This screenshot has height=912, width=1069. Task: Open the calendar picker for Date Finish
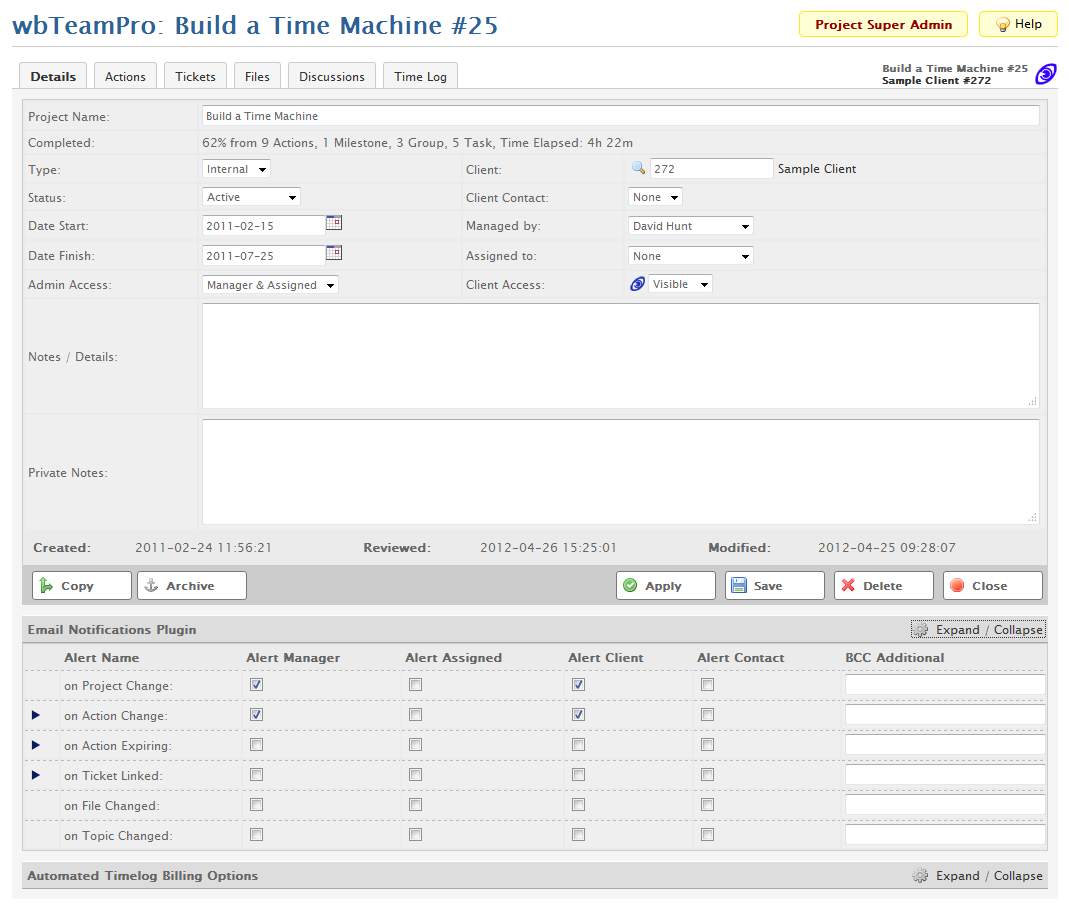click(334, 254)
